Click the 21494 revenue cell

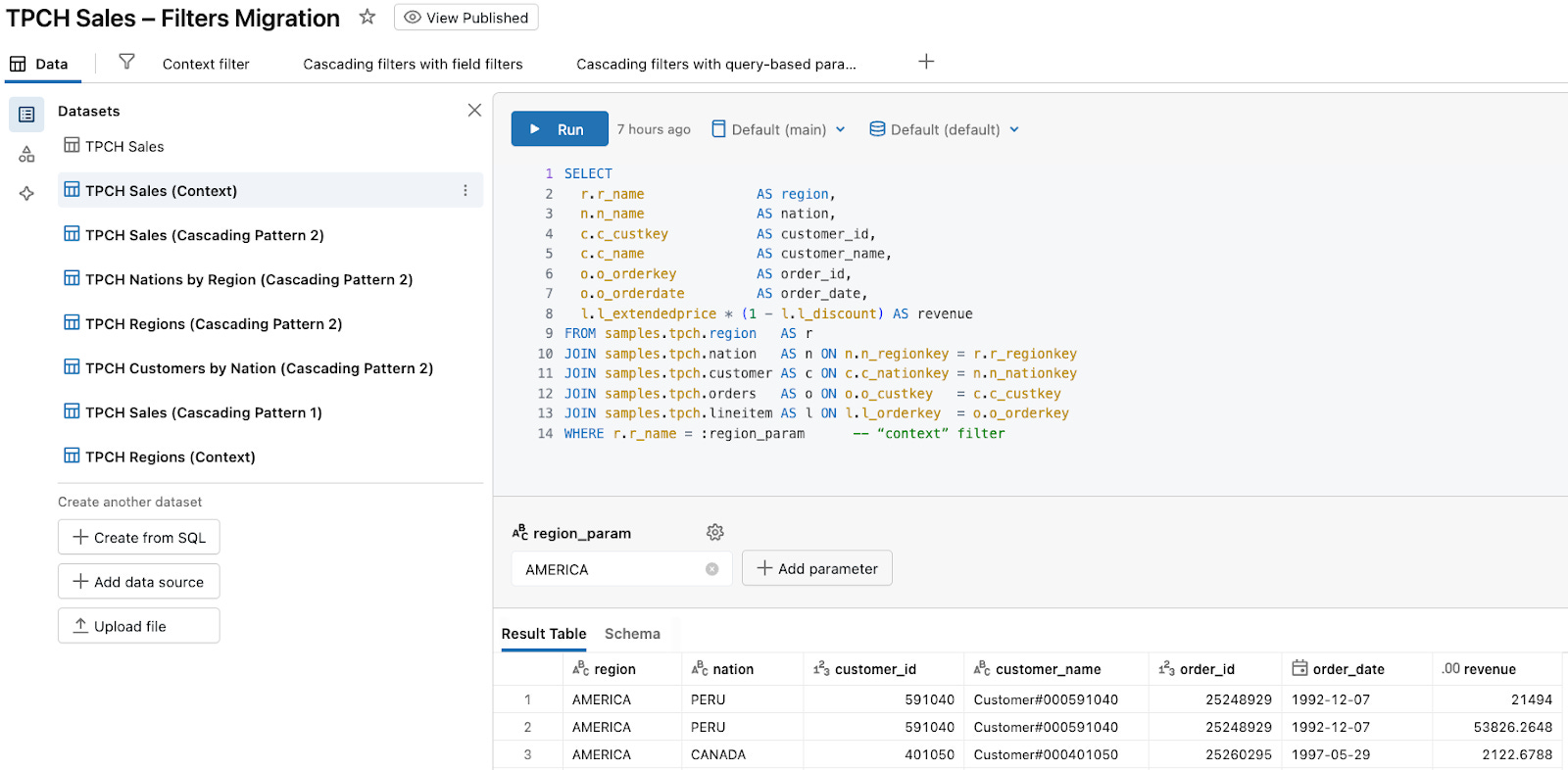click(x=1496, y=699)
